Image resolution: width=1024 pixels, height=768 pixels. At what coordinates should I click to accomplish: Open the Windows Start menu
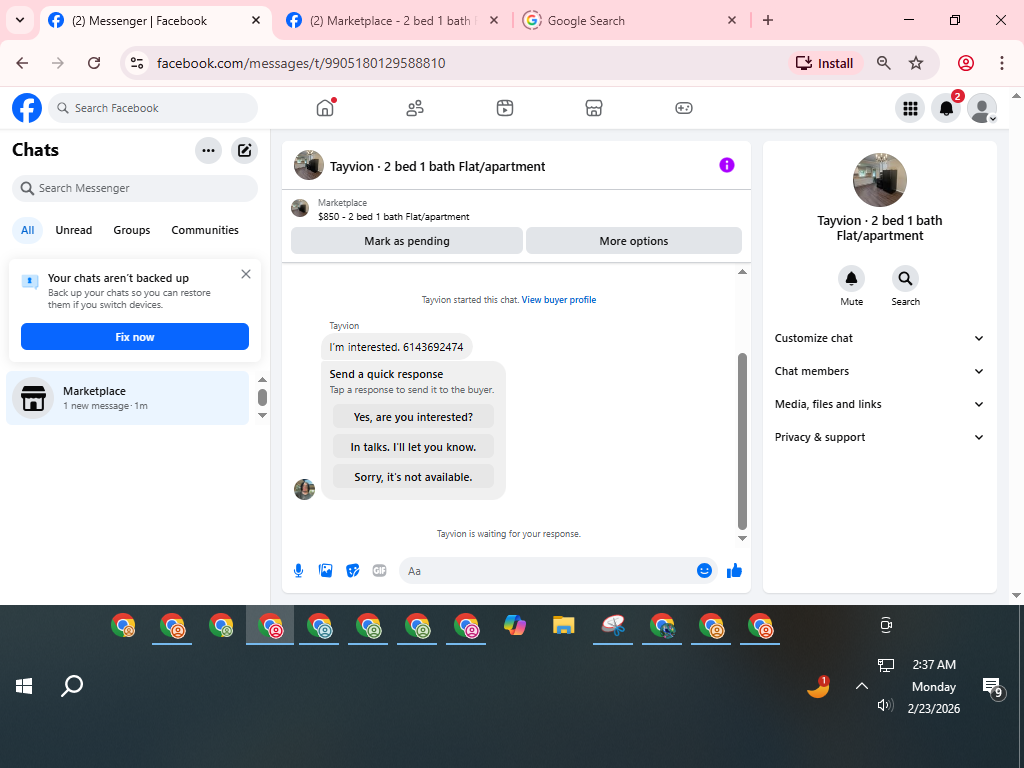tap(24, 686)
